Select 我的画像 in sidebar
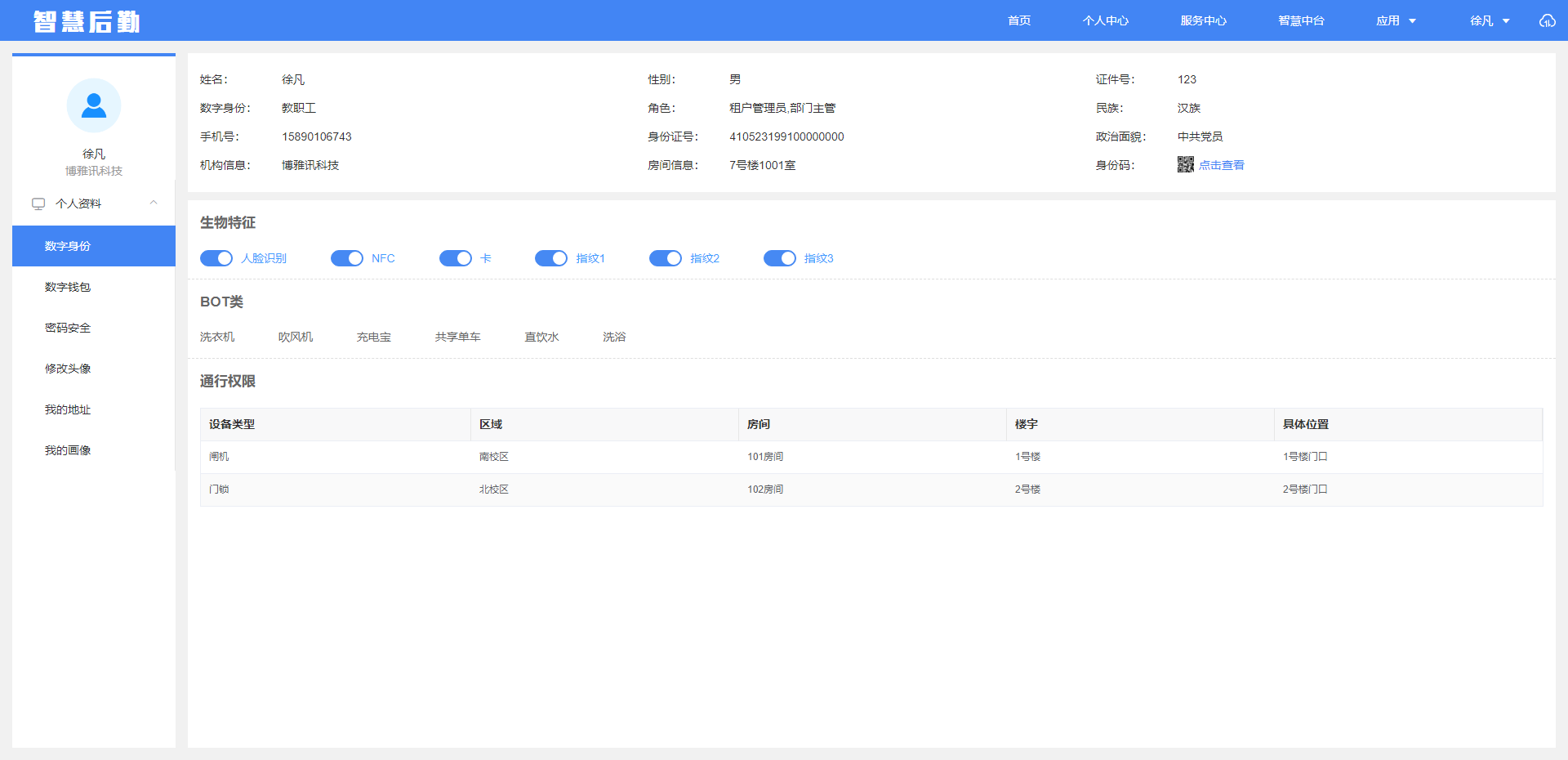Viewport: 1568px width, 760px height. tap(94, 450)
